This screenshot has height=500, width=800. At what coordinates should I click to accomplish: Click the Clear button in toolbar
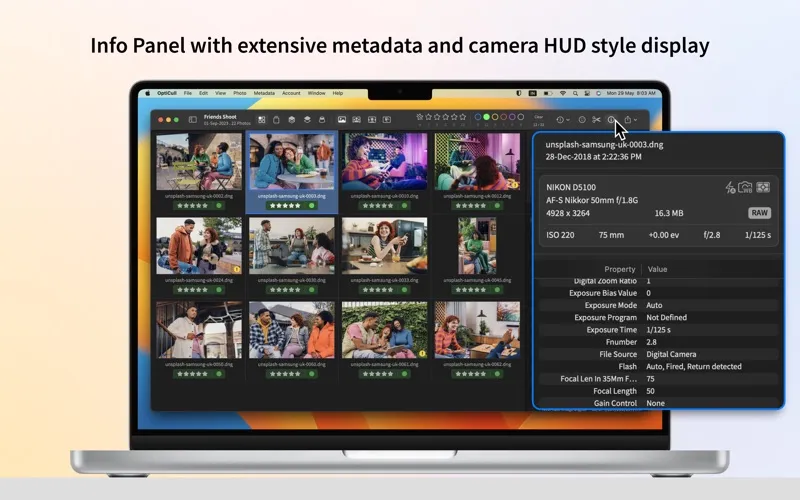point(539,117)
